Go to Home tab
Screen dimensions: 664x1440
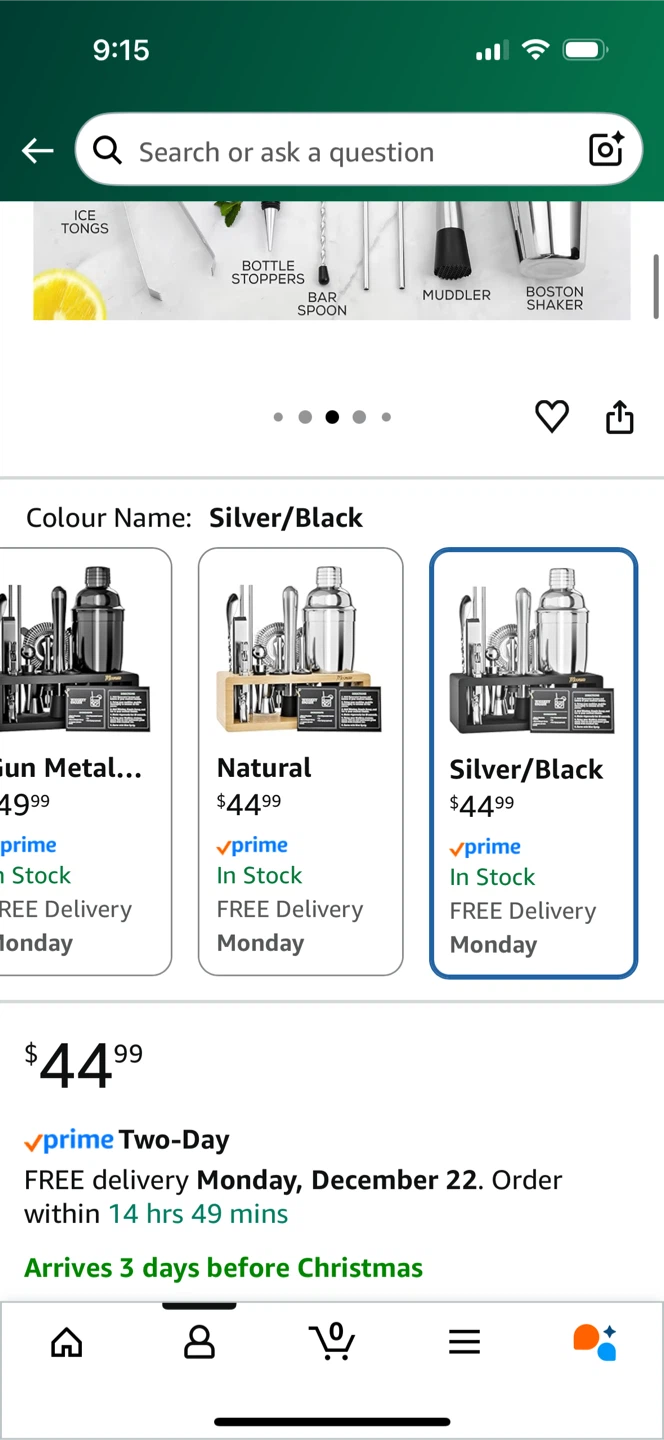[67, 1341]
